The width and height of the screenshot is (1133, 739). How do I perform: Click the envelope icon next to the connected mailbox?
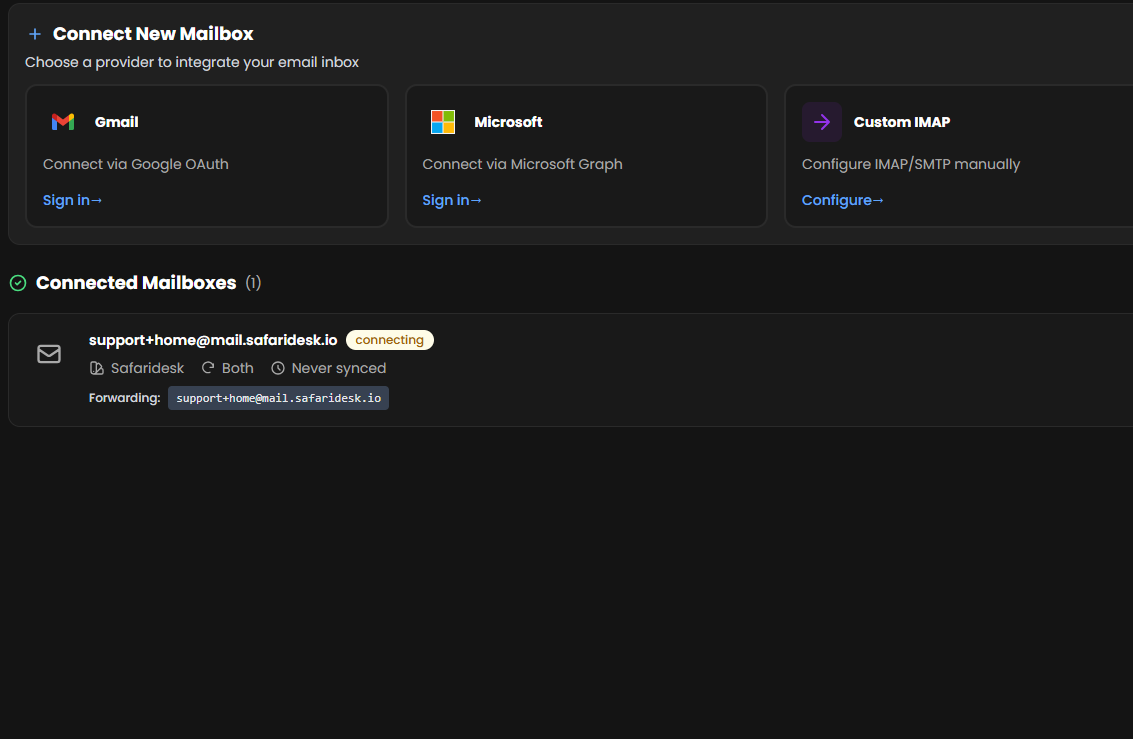point(48,354)
